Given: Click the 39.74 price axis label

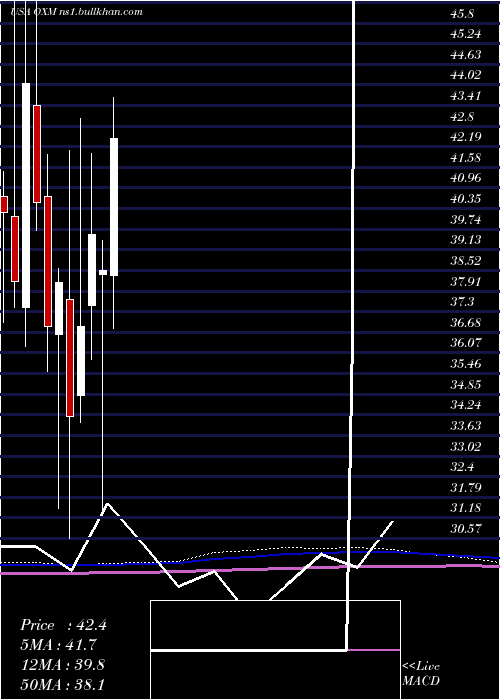Looking at the screenshot, I should 466,220.
